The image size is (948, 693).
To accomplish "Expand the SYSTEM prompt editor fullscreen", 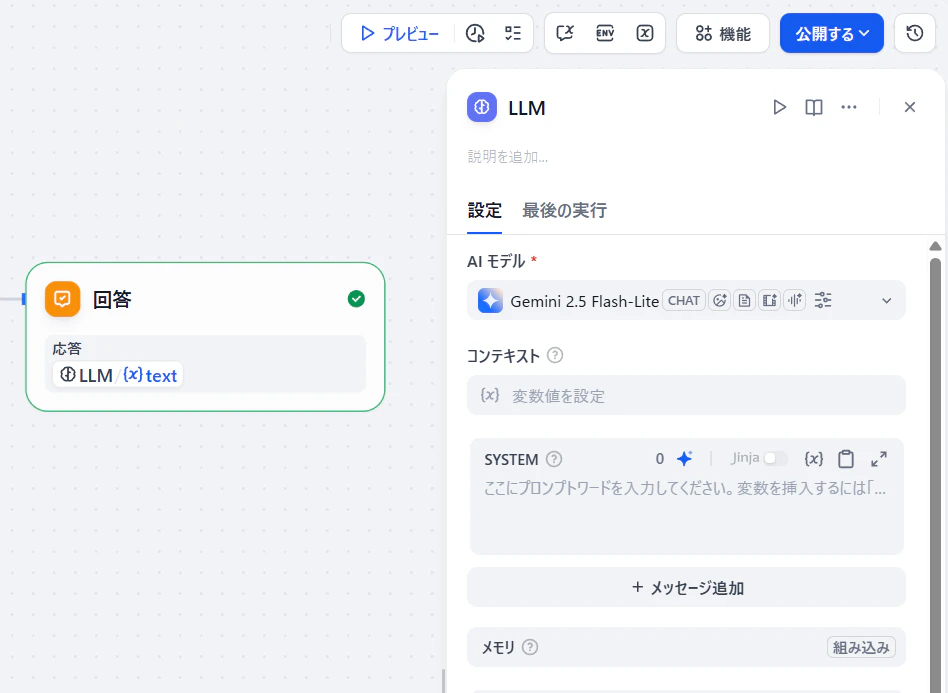I will (879, 459).
